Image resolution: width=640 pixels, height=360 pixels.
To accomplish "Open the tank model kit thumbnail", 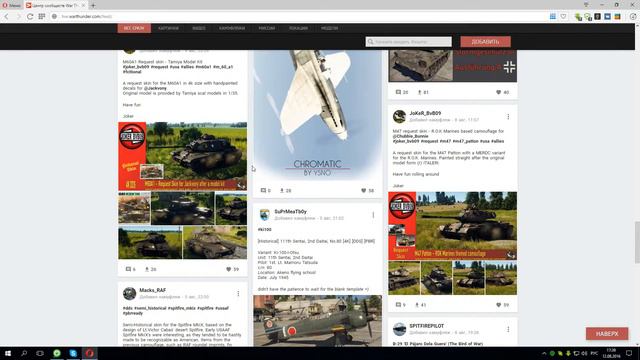I will coord(134,208).
